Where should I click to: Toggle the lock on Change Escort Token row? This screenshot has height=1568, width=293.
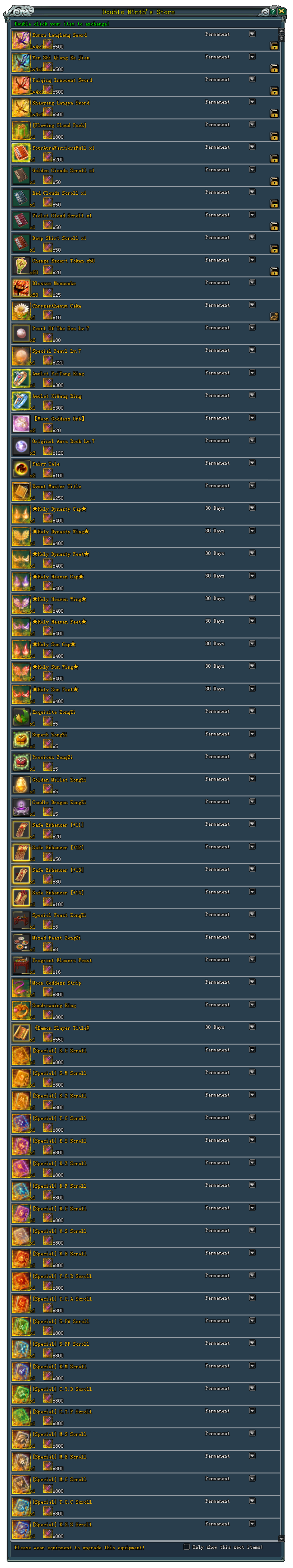pyautogui.click(x=274, y=271)
